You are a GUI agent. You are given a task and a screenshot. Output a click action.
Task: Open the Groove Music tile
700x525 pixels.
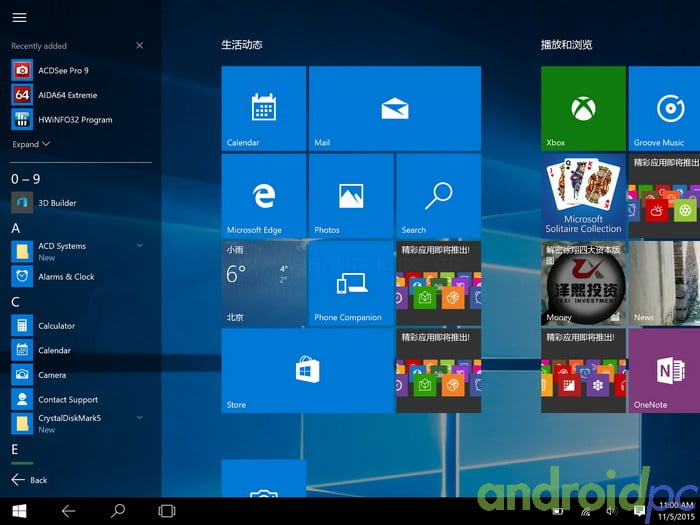point(664,108)
